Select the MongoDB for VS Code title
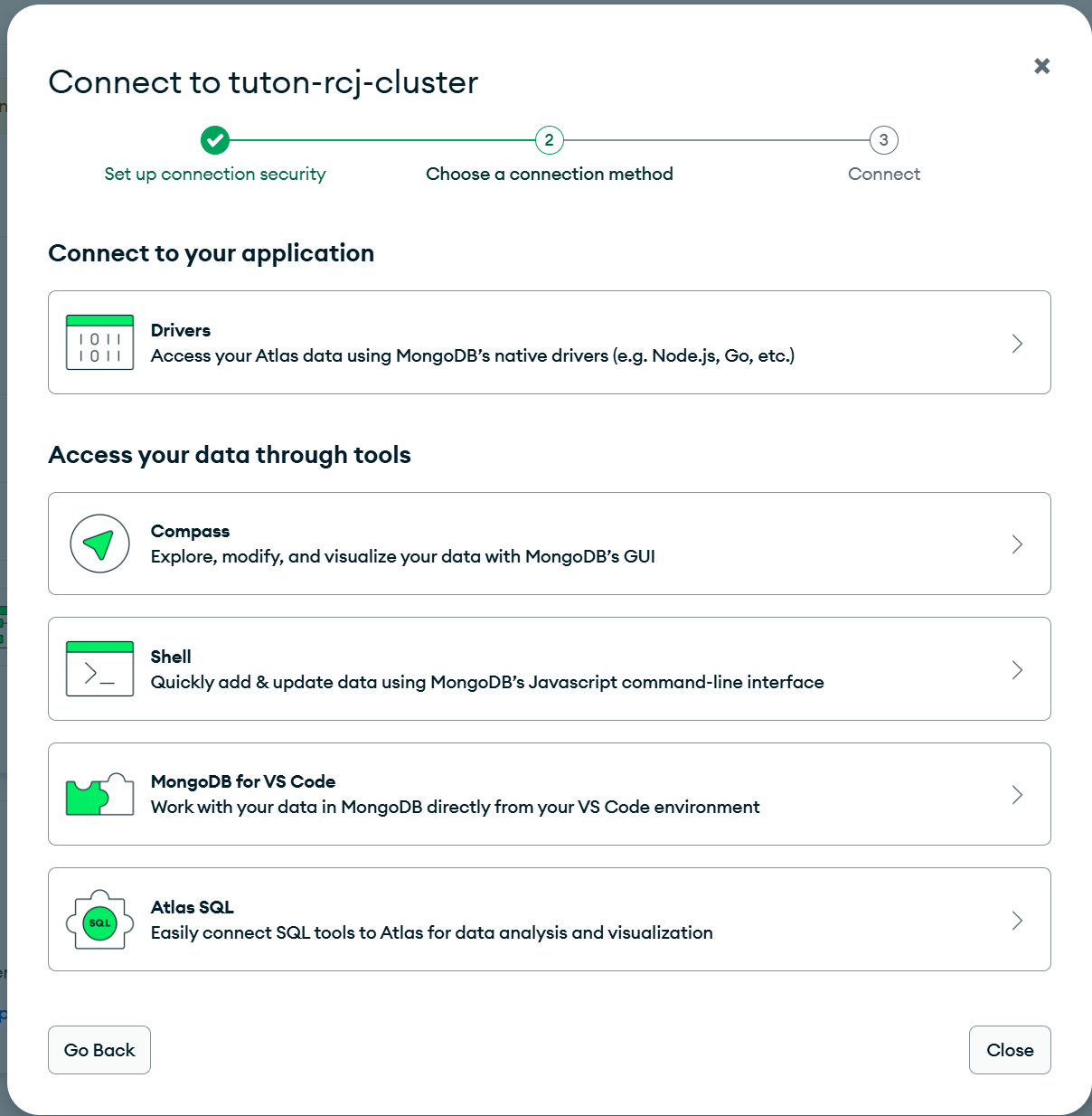1092x1116 pixels. [243, 781]
